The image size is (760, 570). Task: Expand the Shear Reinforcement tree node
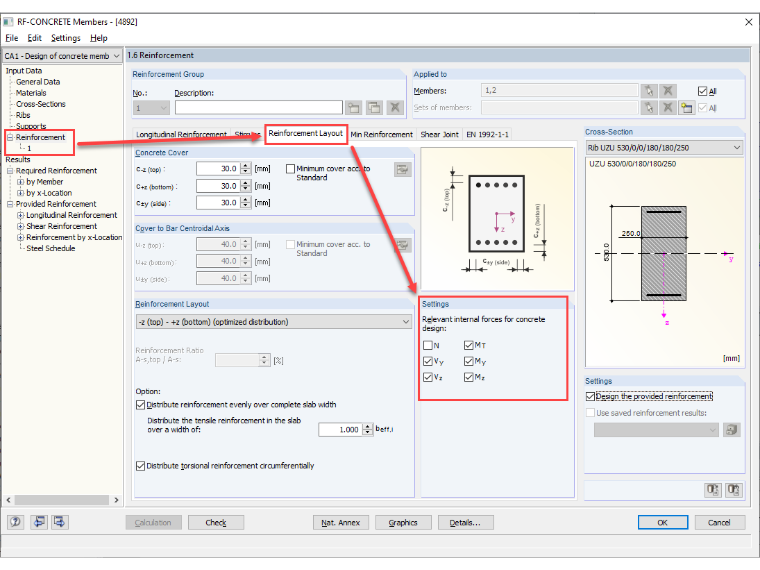[20, 226]
